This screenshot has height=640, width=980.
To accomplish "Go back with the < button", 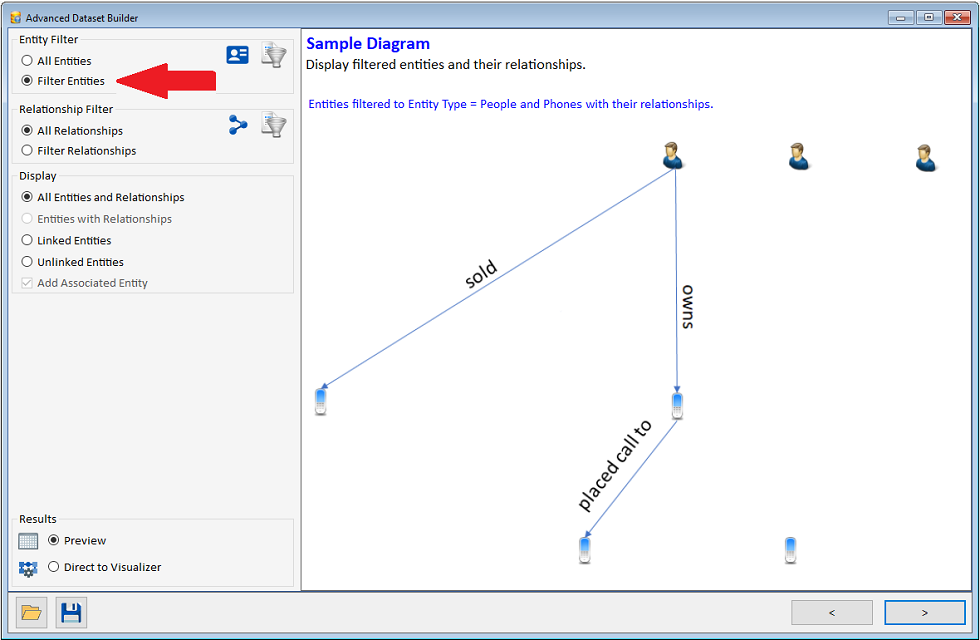I will (x=831, y=612).
